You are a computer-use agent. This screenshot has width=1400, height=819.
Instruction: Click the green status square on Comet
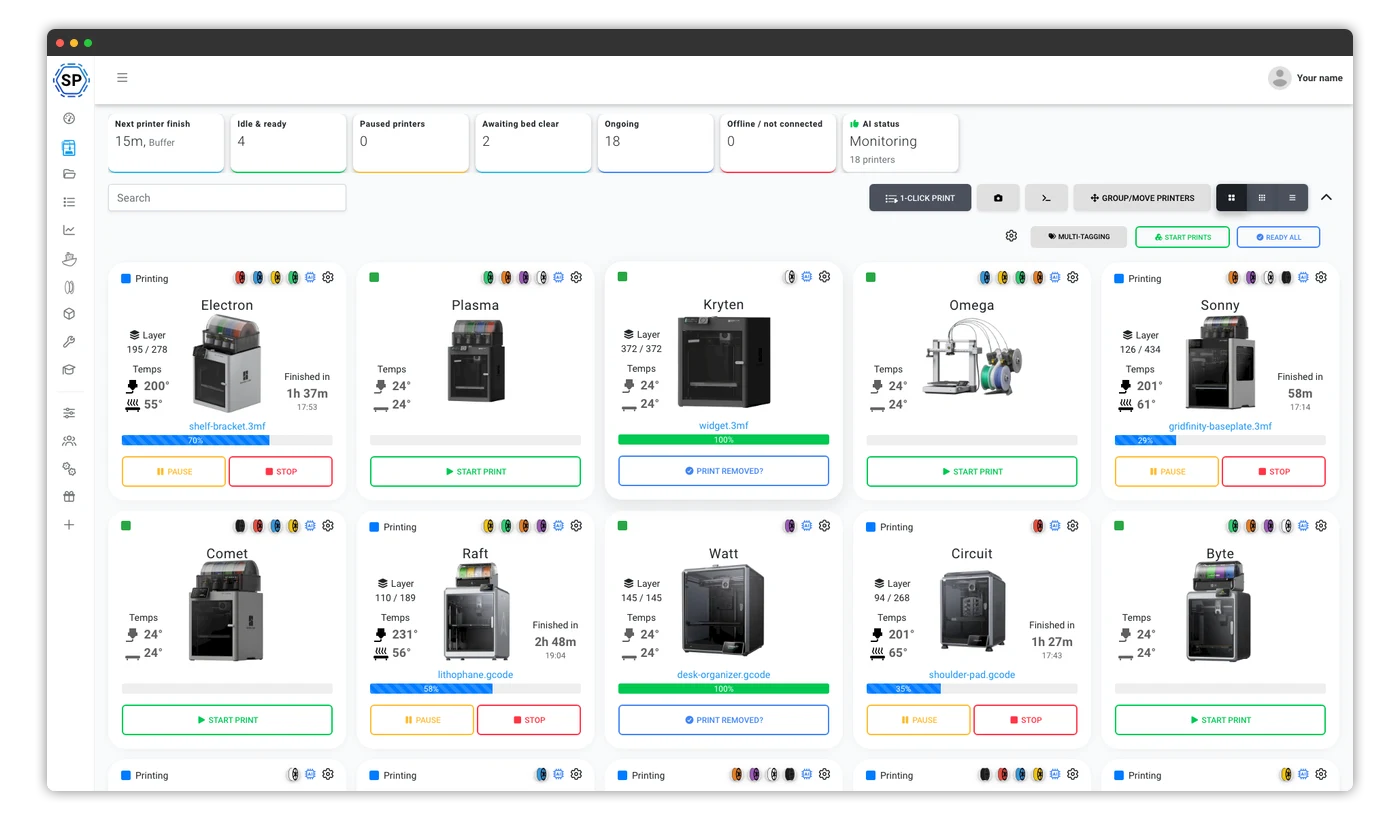coord(126,525)
